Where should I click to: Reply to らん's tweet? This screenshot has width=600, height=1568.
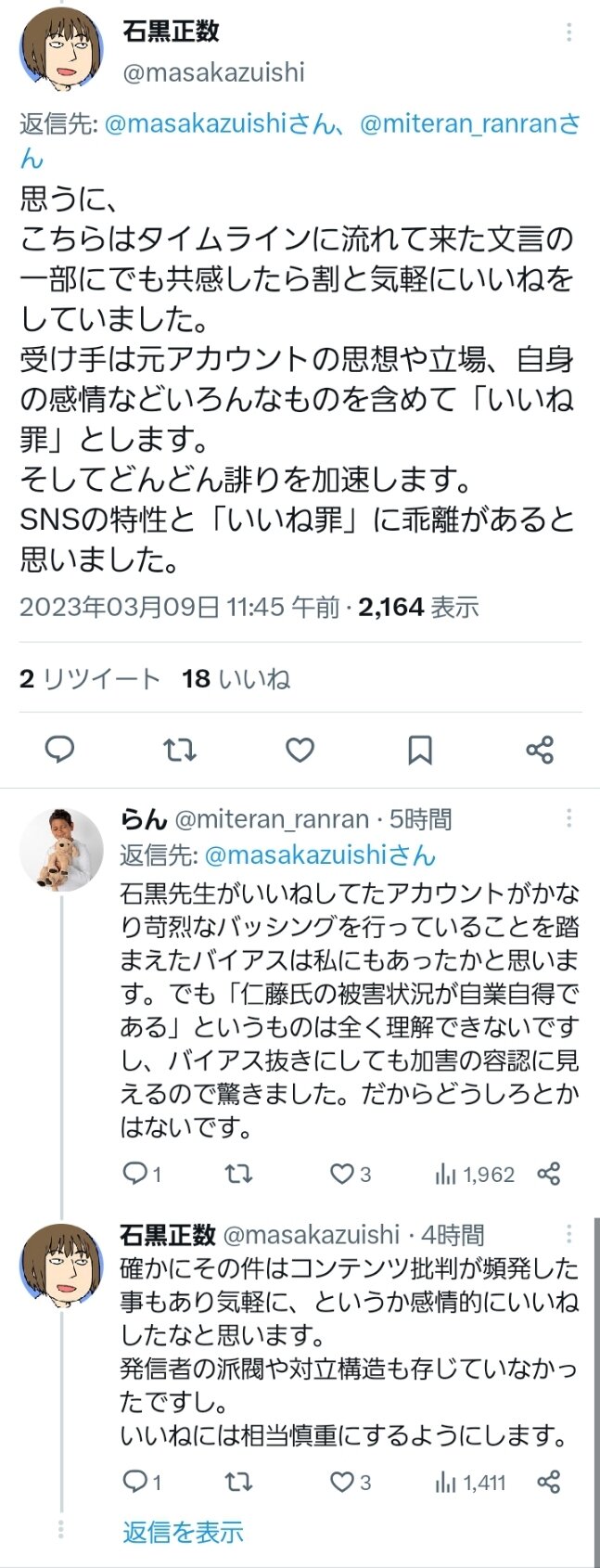[x=136, y=1174]
